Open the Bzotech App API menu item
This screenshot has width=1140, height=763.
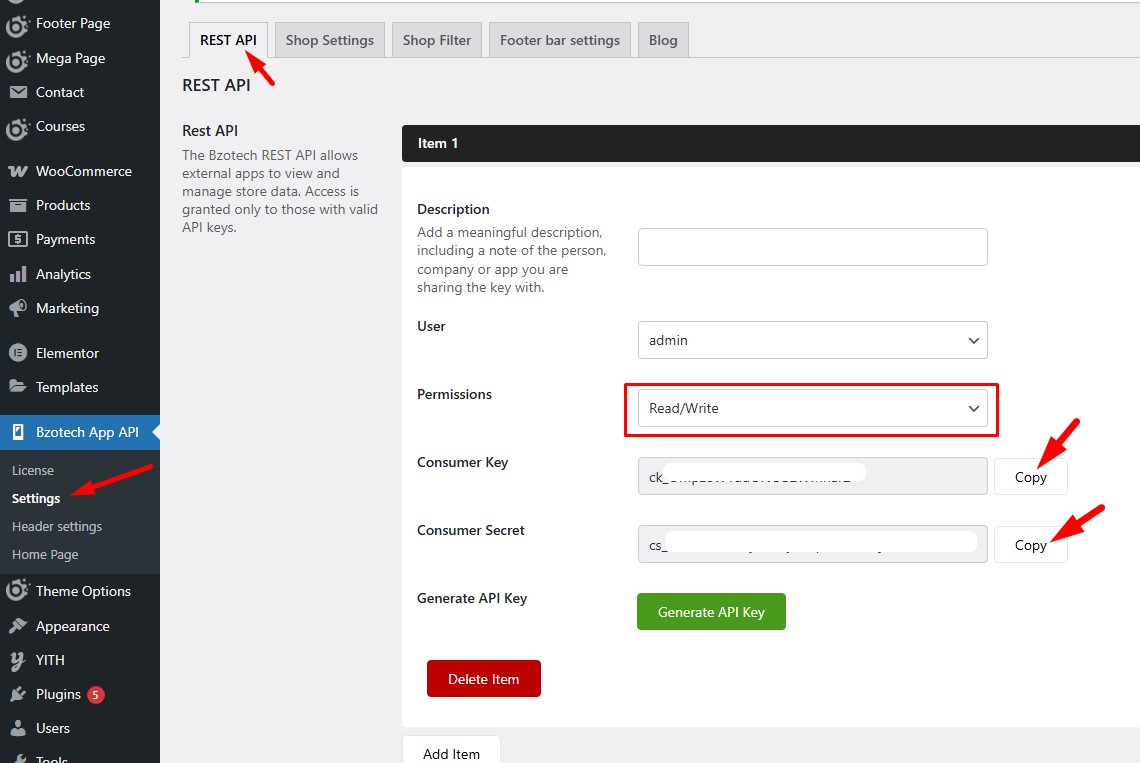click(x=80, y=432)
